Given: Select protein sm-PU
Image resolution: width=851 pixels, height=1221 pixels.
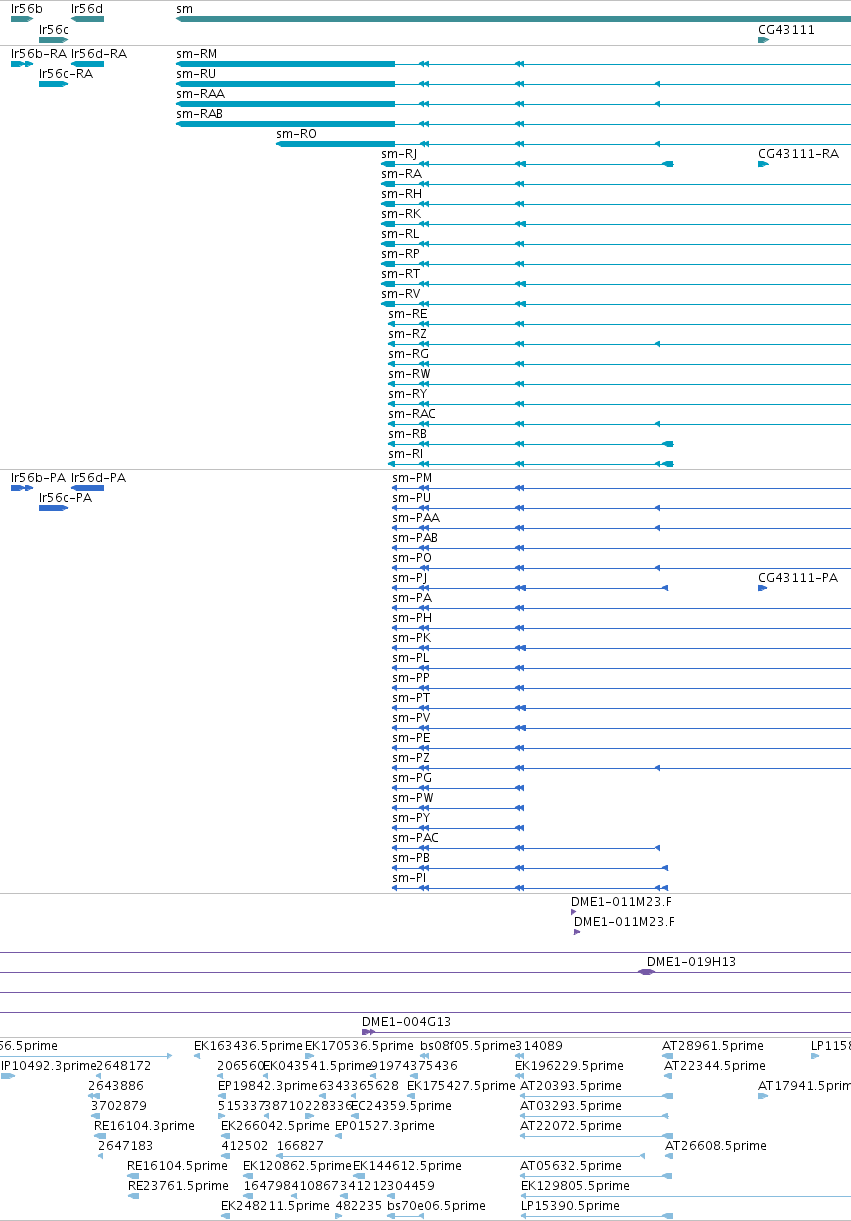Looking at the screenshot, I should 412,497.
